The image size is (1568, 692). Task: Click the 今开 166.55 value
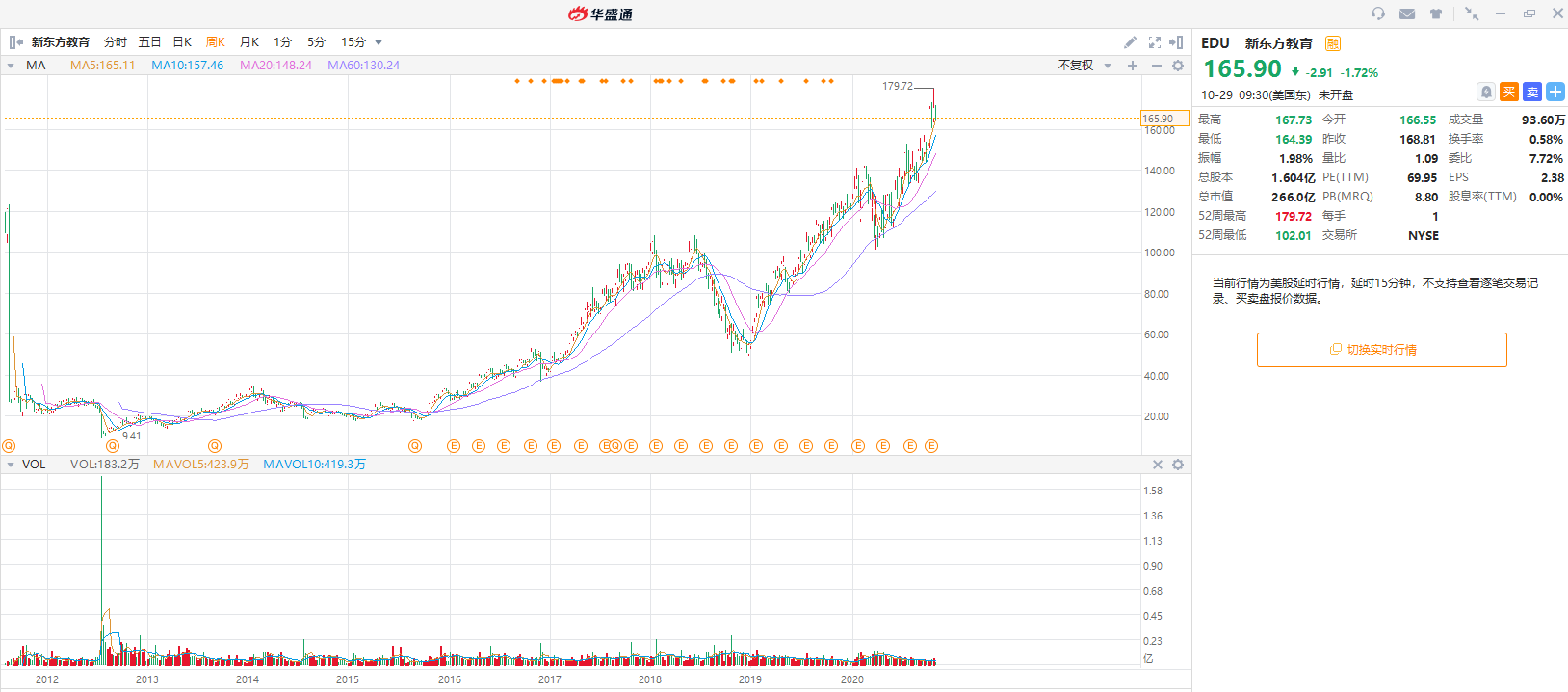pos(1418,120)
